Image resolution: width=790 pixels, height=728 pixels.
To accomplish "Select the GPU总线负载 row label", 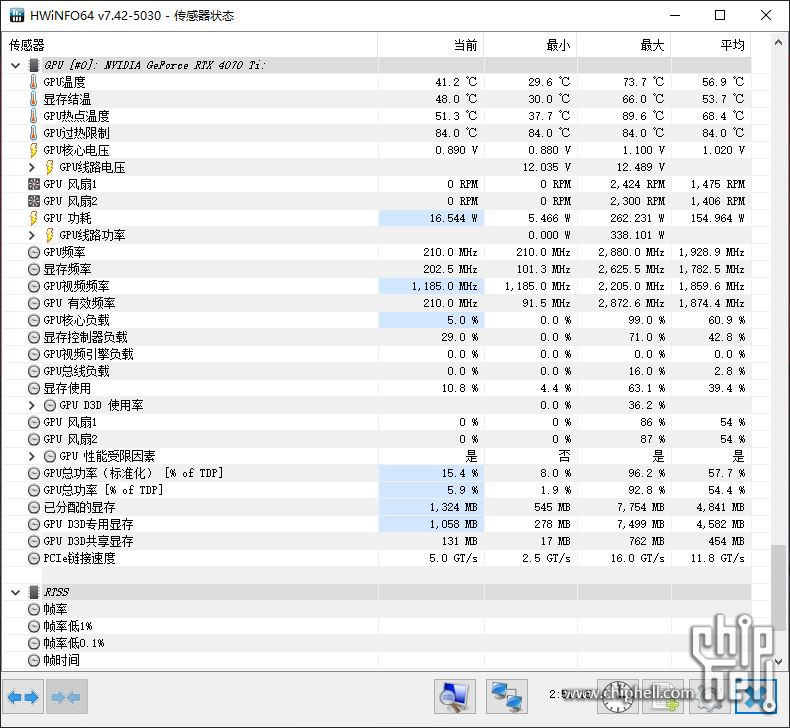I will (x=76, y=371).
